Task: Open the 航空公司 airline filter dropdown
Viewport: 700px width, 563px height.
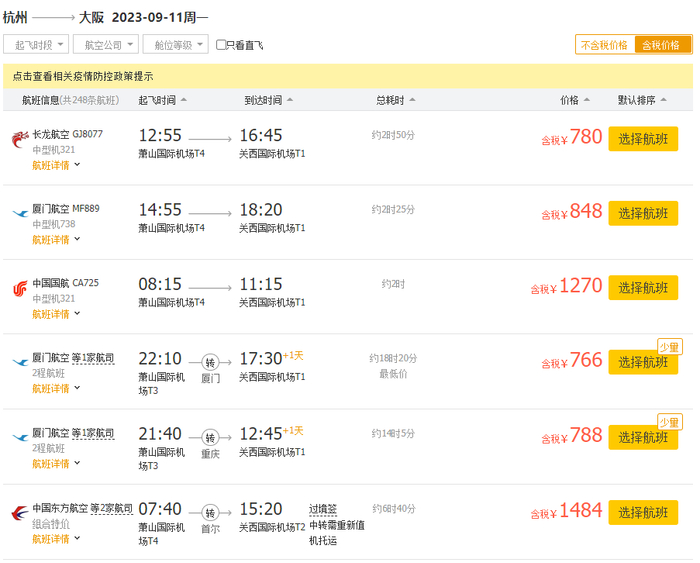Action: (106, 45)
